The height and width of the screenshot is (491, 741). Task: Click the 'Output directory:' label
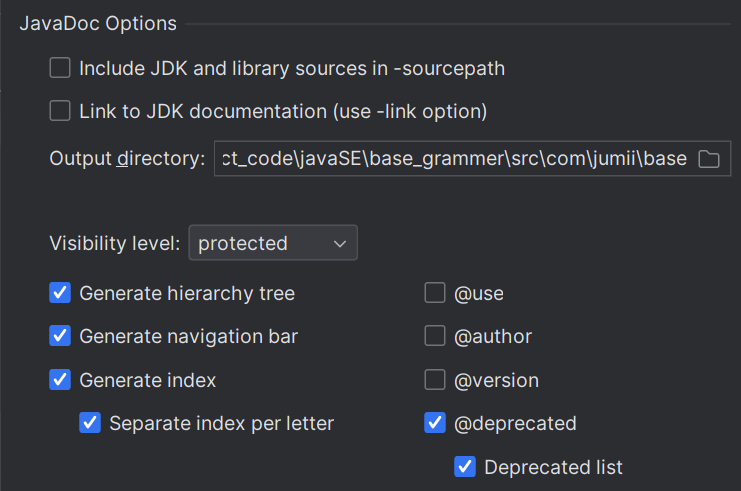[x=127, y=160]
